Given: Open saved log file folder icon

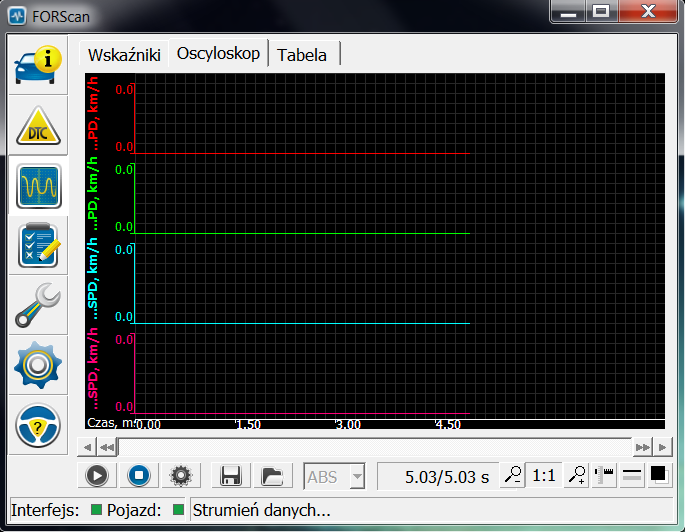Looking at the screenshot, I should tap(270, 476).
